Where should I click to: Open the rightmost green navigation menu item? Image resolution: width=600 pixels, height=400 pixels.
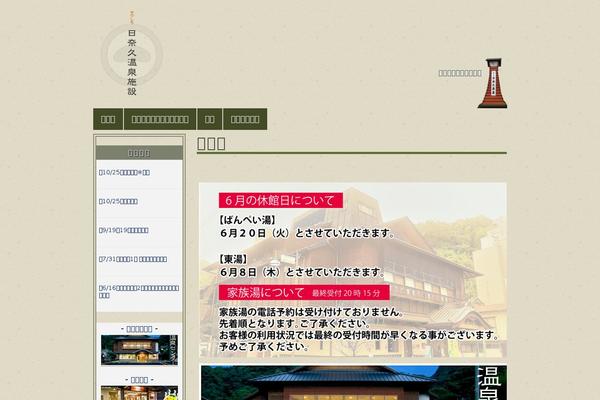pos(245,119)
